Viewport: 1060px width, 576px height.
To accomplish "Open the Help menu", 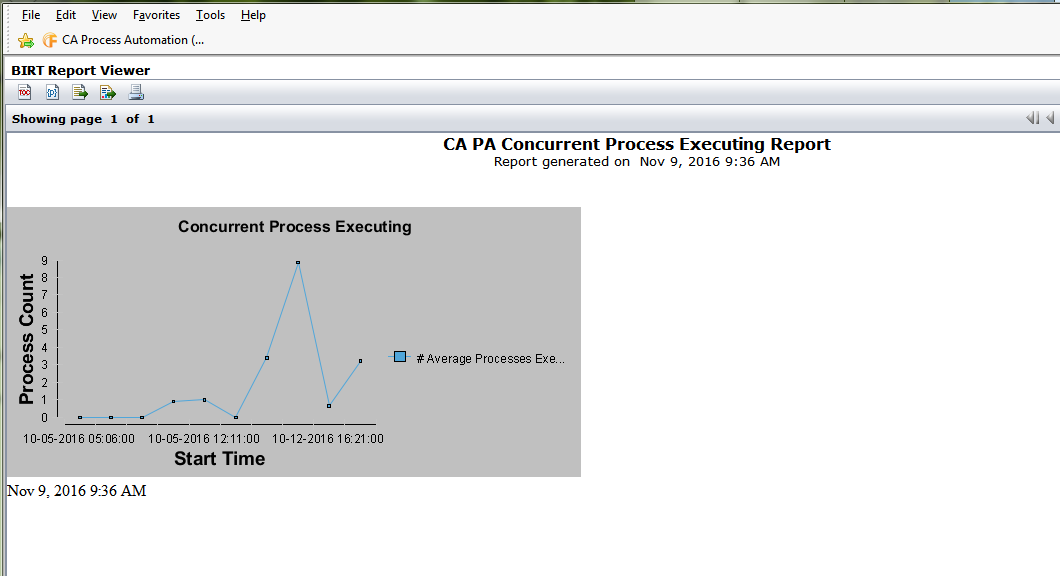I will (253, 15).
